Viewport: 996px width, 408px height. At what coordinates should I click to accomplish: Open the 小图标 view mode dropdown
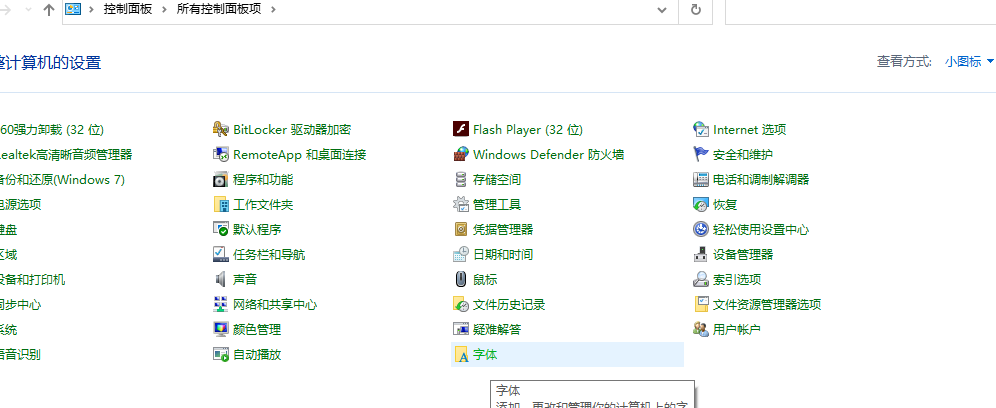click(969, 62)
